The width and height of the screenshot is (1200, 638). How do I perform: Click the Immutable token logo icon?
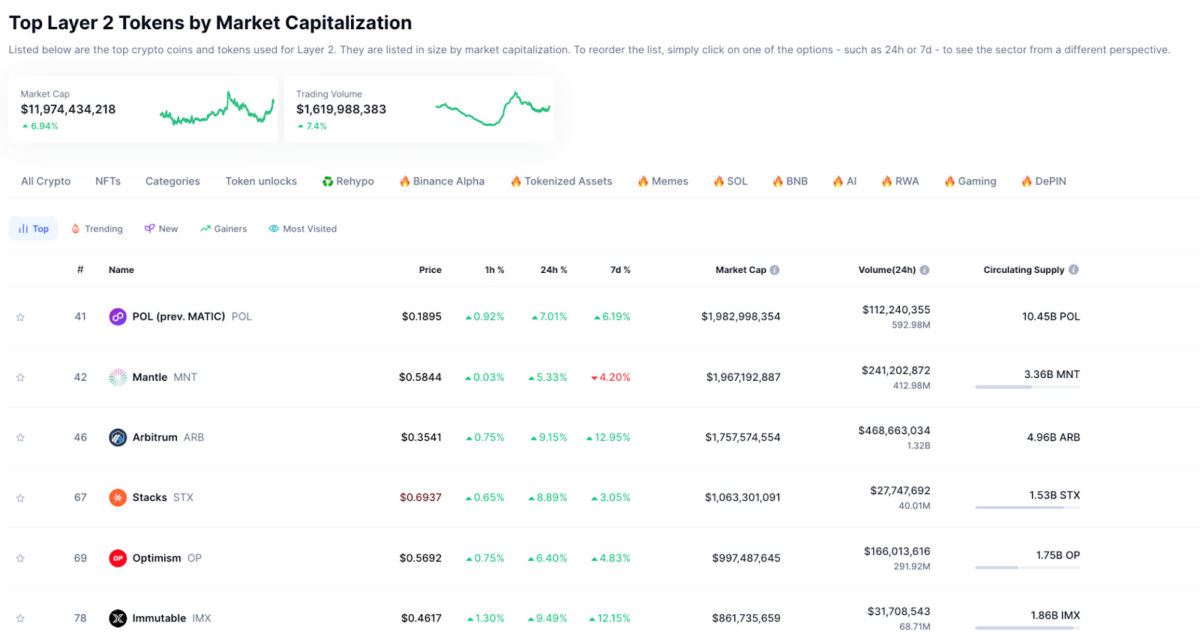click(118, 618)
